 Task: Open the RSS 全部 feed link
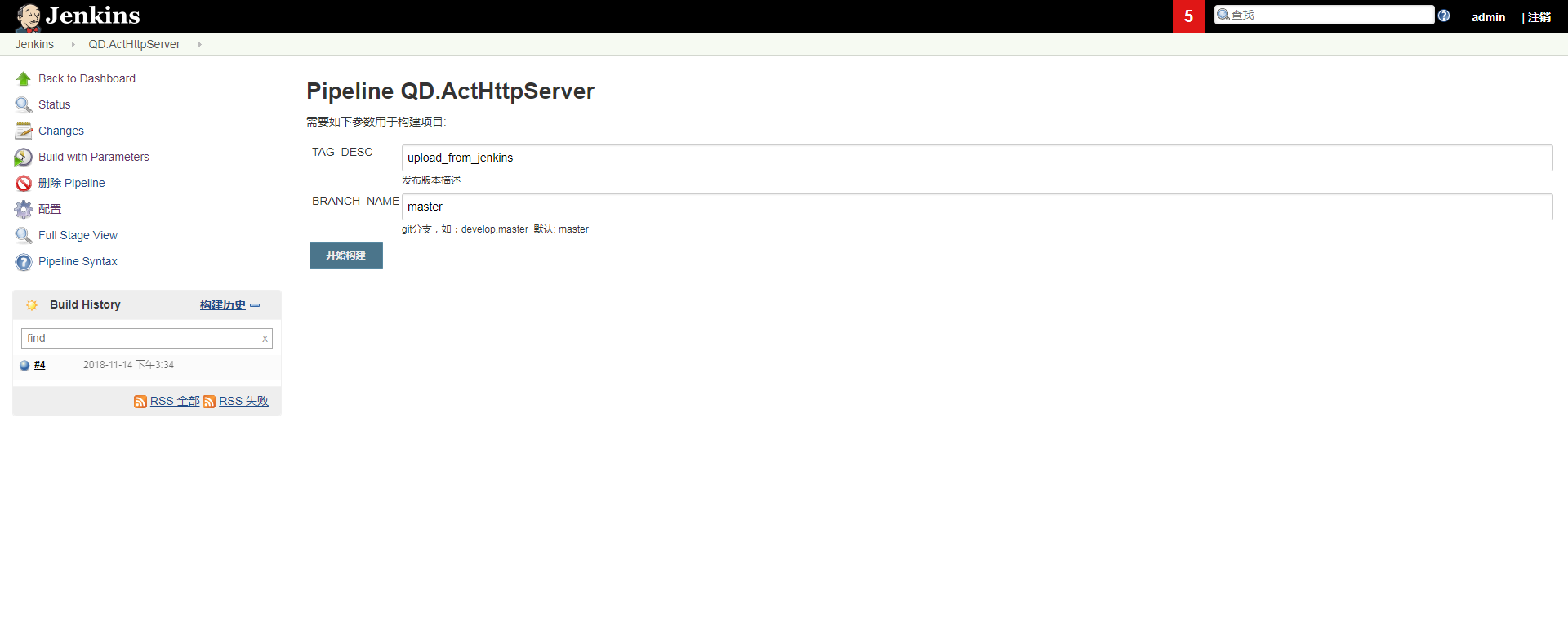click(174, 401)
